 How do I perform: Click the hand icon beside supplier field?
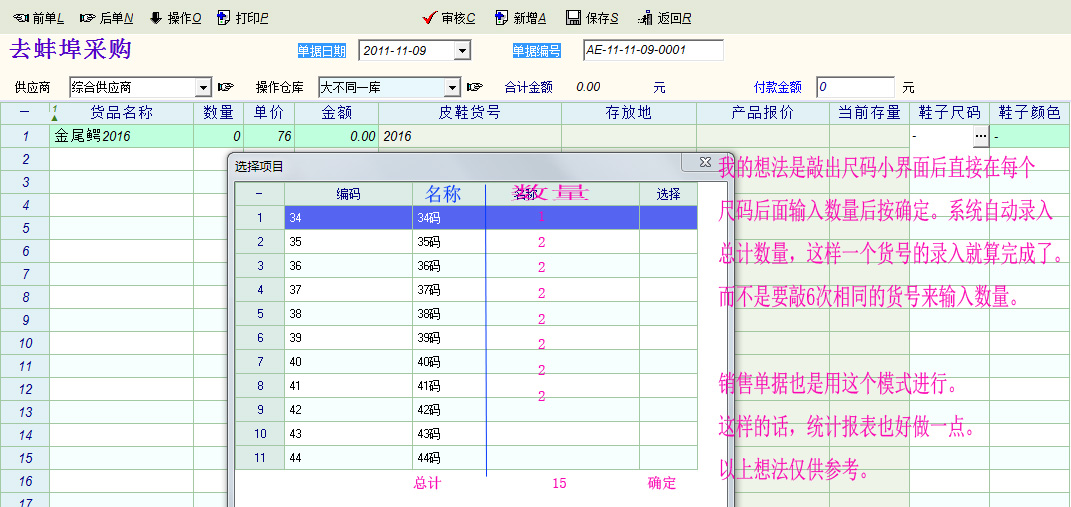(226, 87)
